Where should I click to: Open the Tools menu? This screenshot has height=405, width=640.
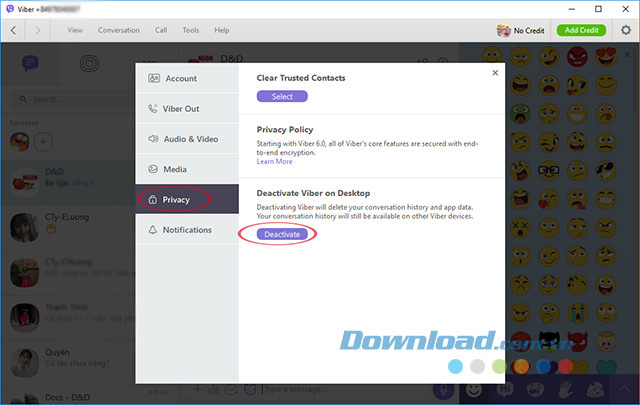[191, 30]
